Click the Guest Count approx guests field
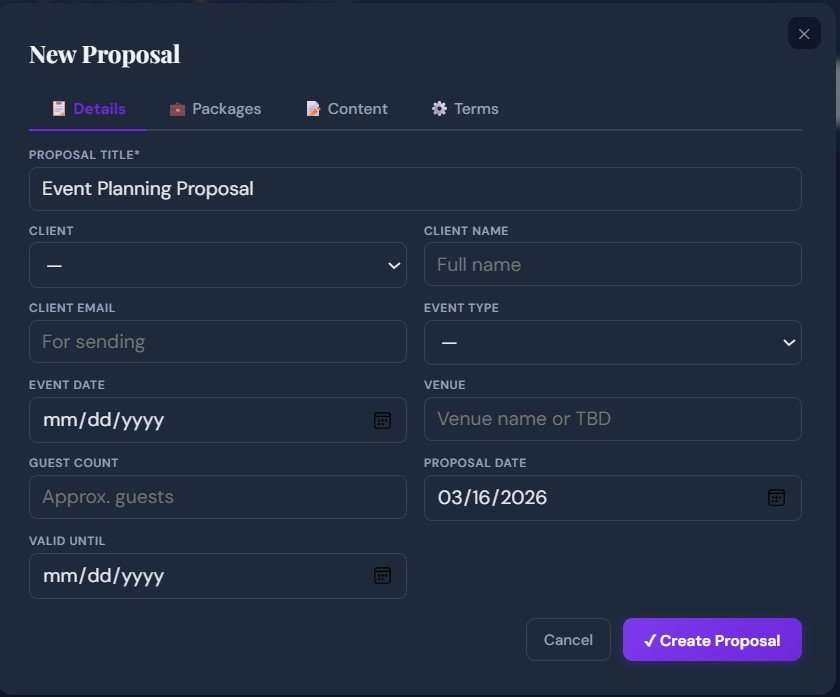The height and width of the screenshot is (697, 840). point(217,497)
